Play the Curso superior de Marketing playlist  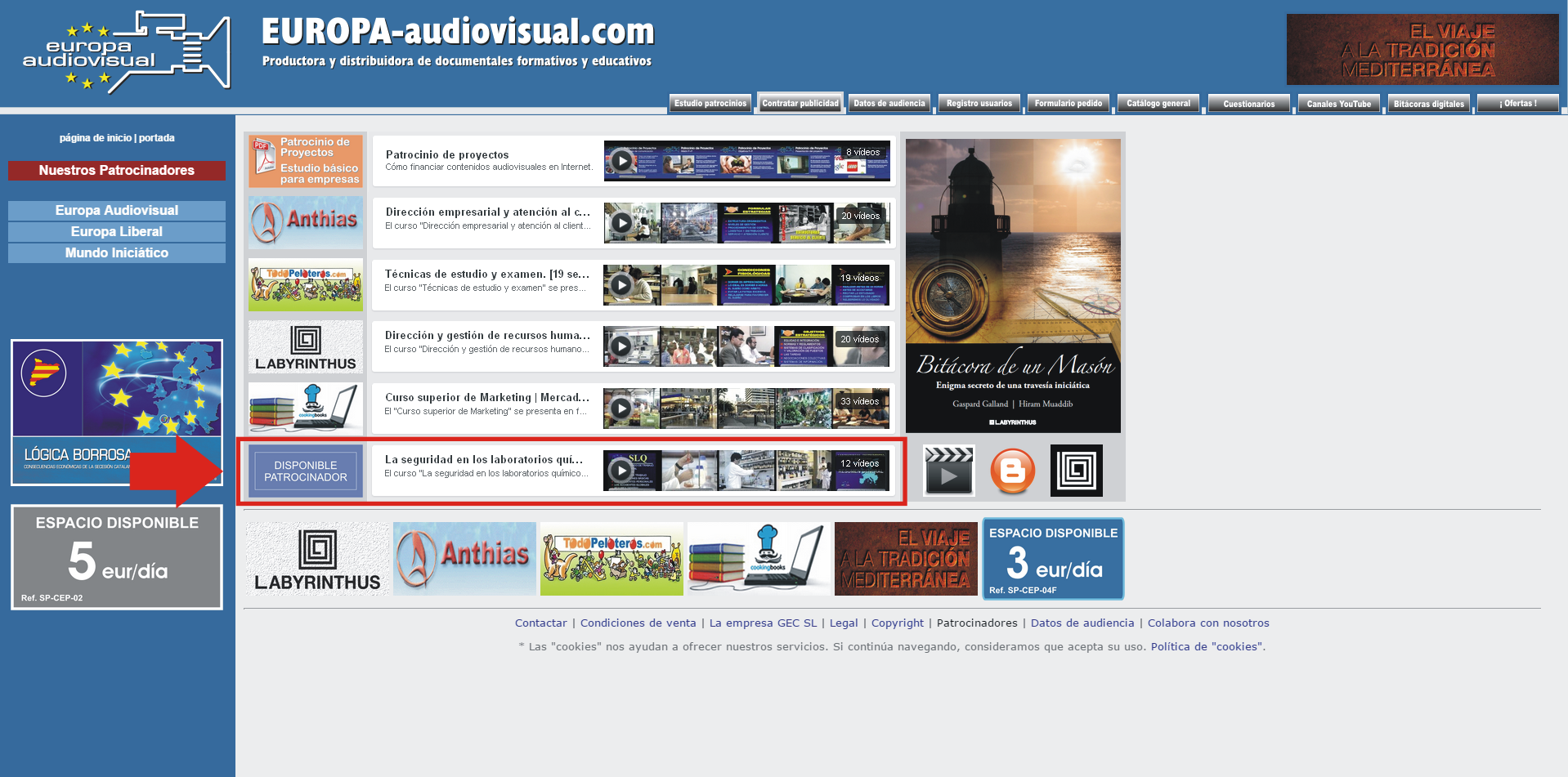point(622,409)
